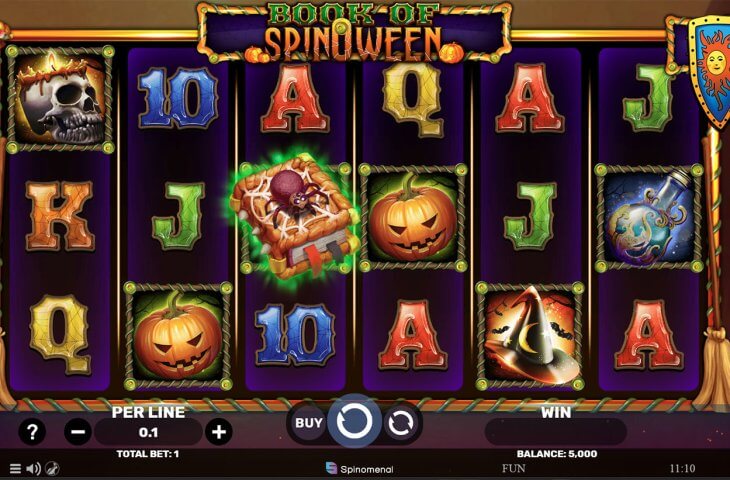
Task: Toggle the turbo rabbit icon
Action: coord(53,468)
